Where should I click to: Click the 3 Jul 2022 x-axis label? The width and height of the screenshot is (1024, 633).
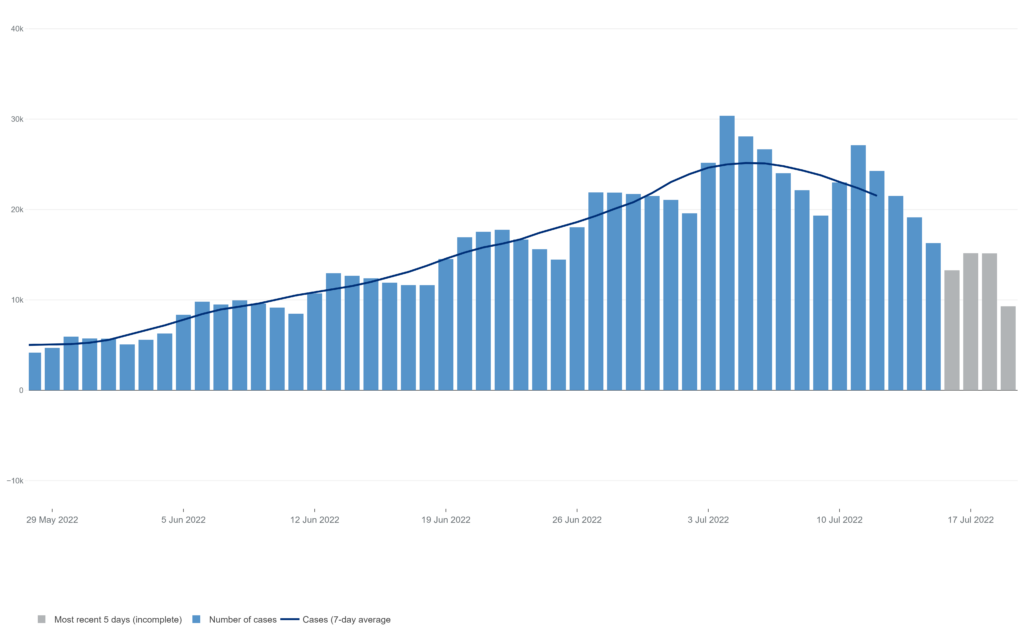coord(708,520)
